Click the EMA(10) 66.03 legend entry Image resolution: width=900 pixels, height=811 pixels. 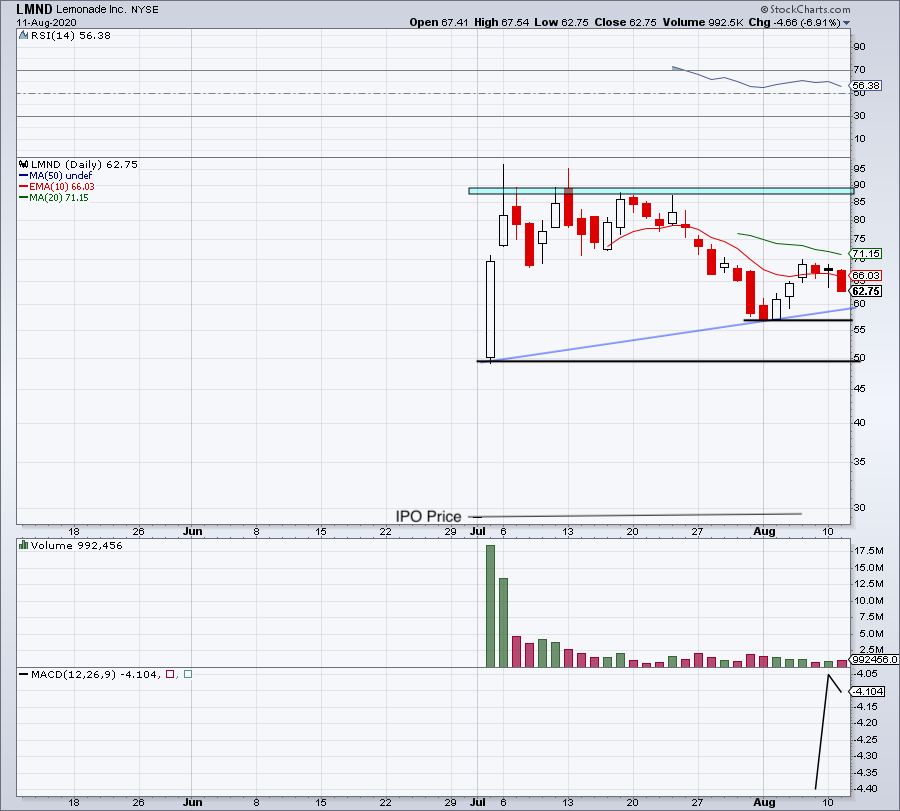62,187
